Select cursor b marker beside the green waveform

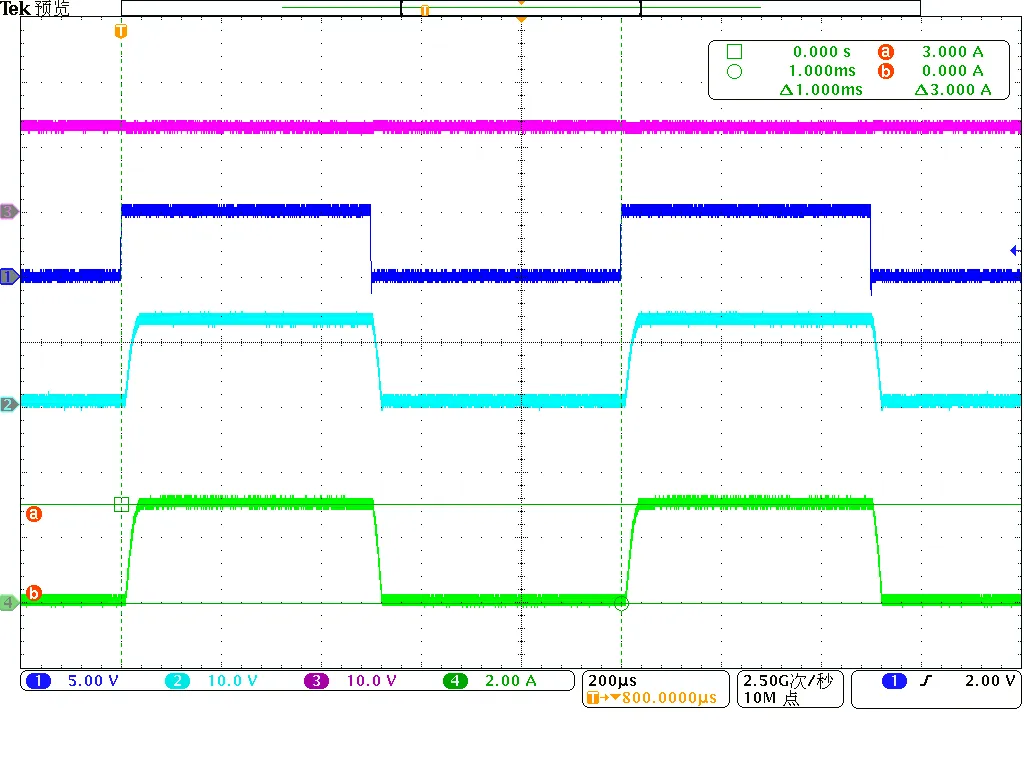34,593
